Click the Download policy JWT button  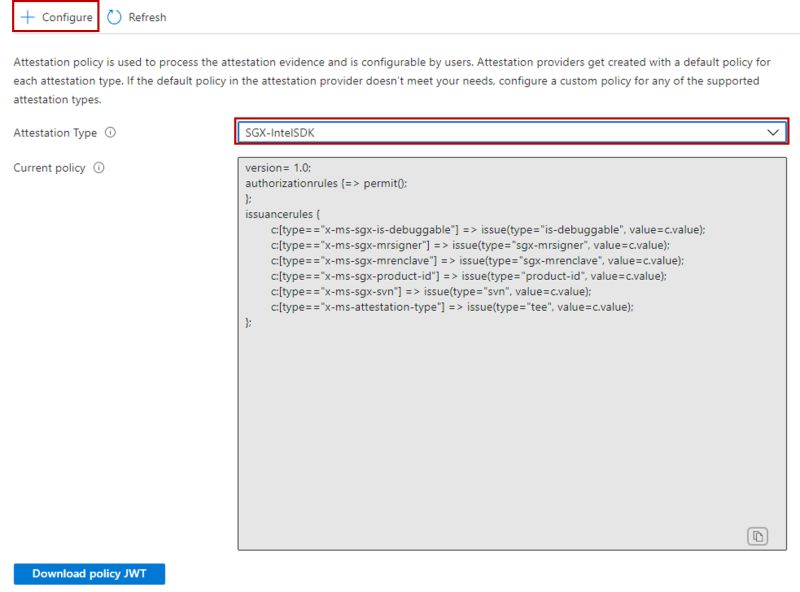tap(88, 574)
